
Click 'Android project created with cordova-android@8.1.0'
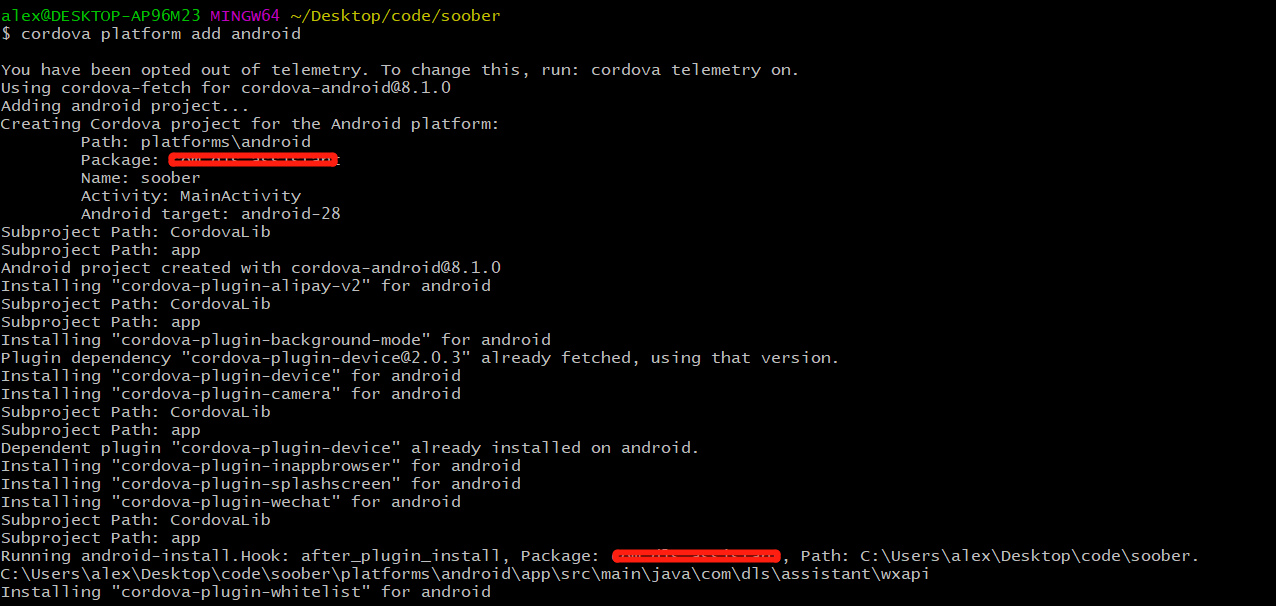pyautogui.click(x=251, y=268)
